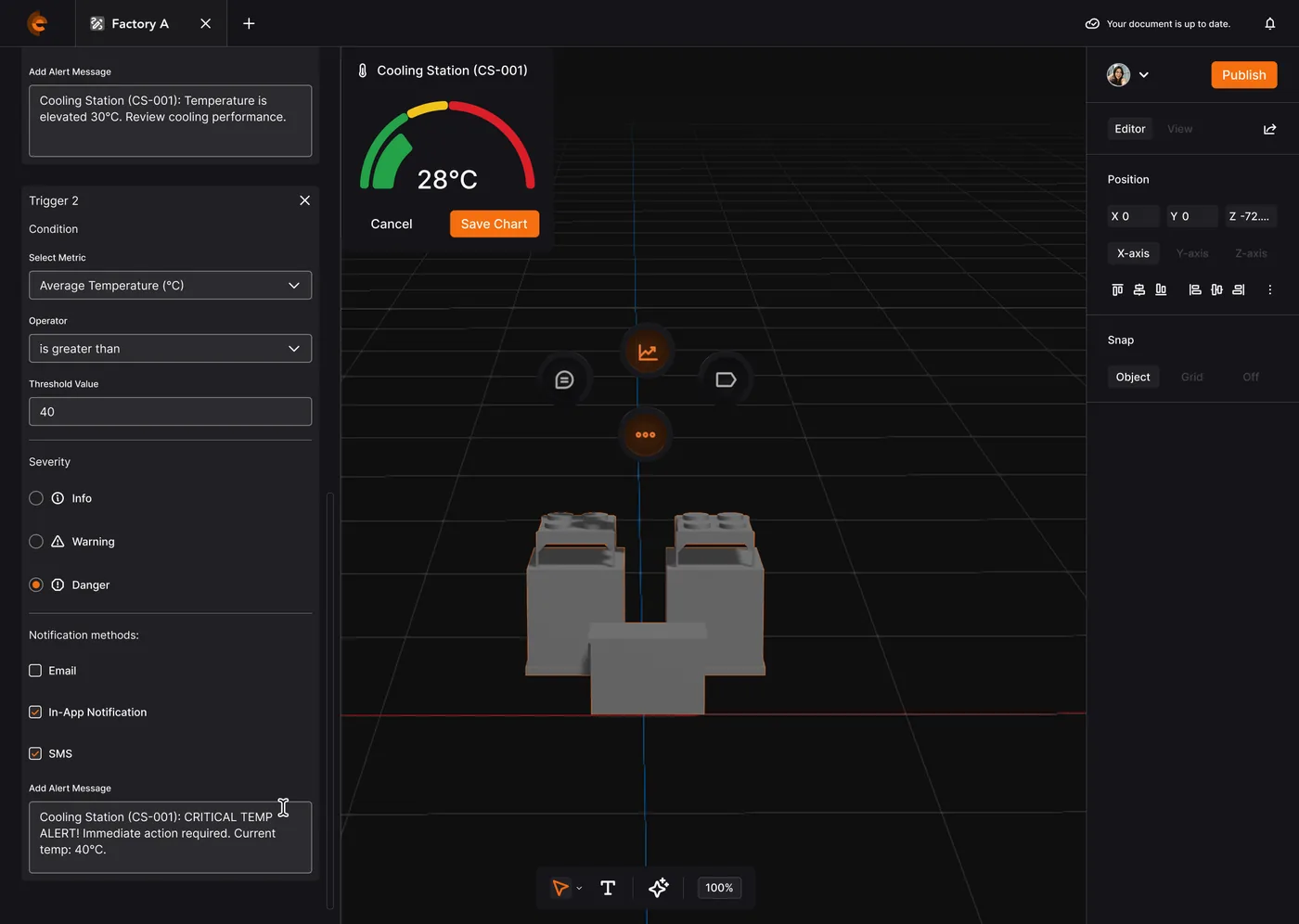Select the Z-axis option

click(1251, 253)
